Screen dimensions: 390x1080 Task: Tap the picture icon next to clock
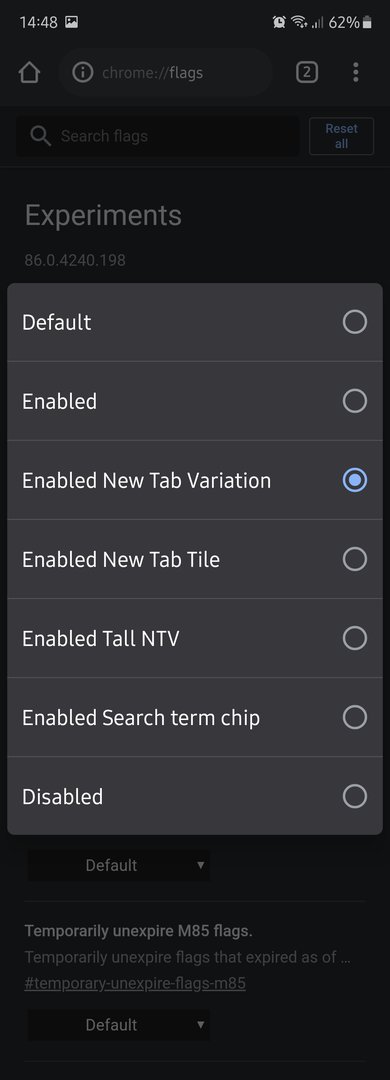[x=71, y=22]
